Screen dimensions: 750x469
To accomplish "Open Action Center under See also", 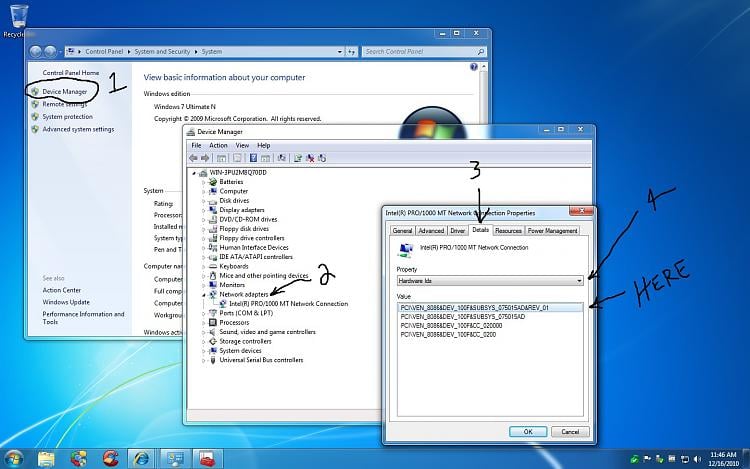I will [62, 290].
